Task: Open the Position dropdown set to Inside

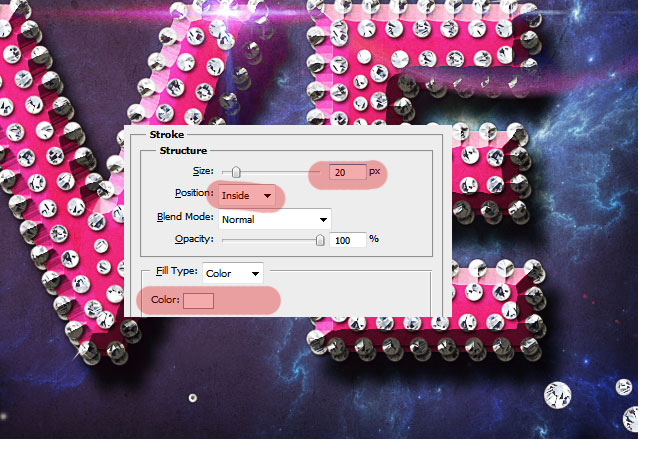Action: coord(247,195)
